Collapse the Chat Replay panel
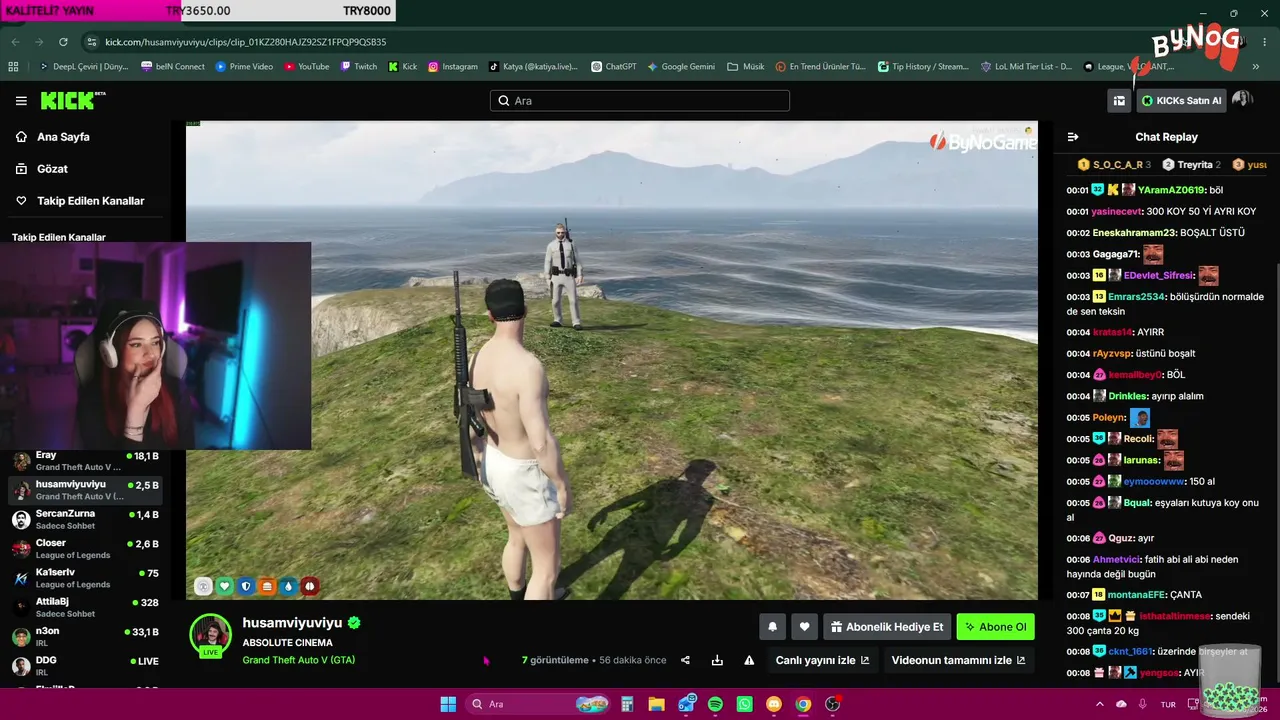The image size is (1280, 720). tap(1073, 137)
